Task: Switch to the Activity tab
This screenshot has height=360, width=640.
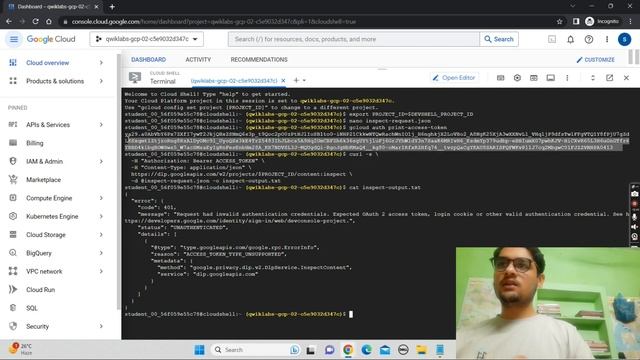Action: pyautogui.click(x=198, y=60)
